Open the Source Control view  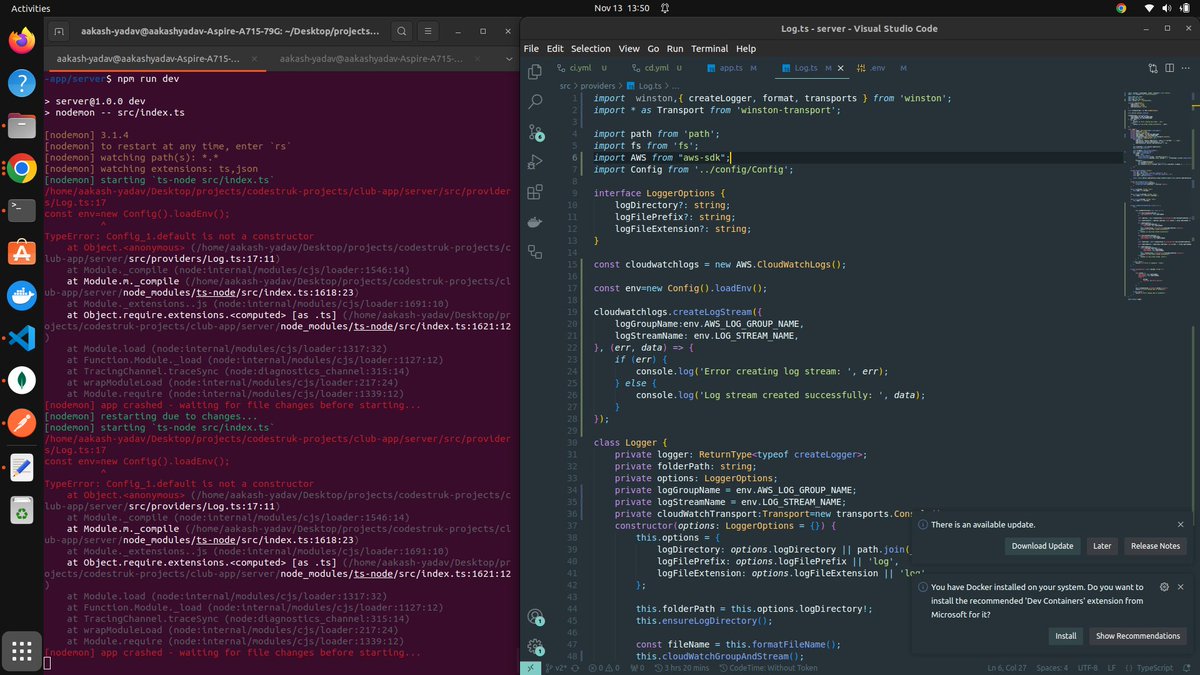[535, 131]
